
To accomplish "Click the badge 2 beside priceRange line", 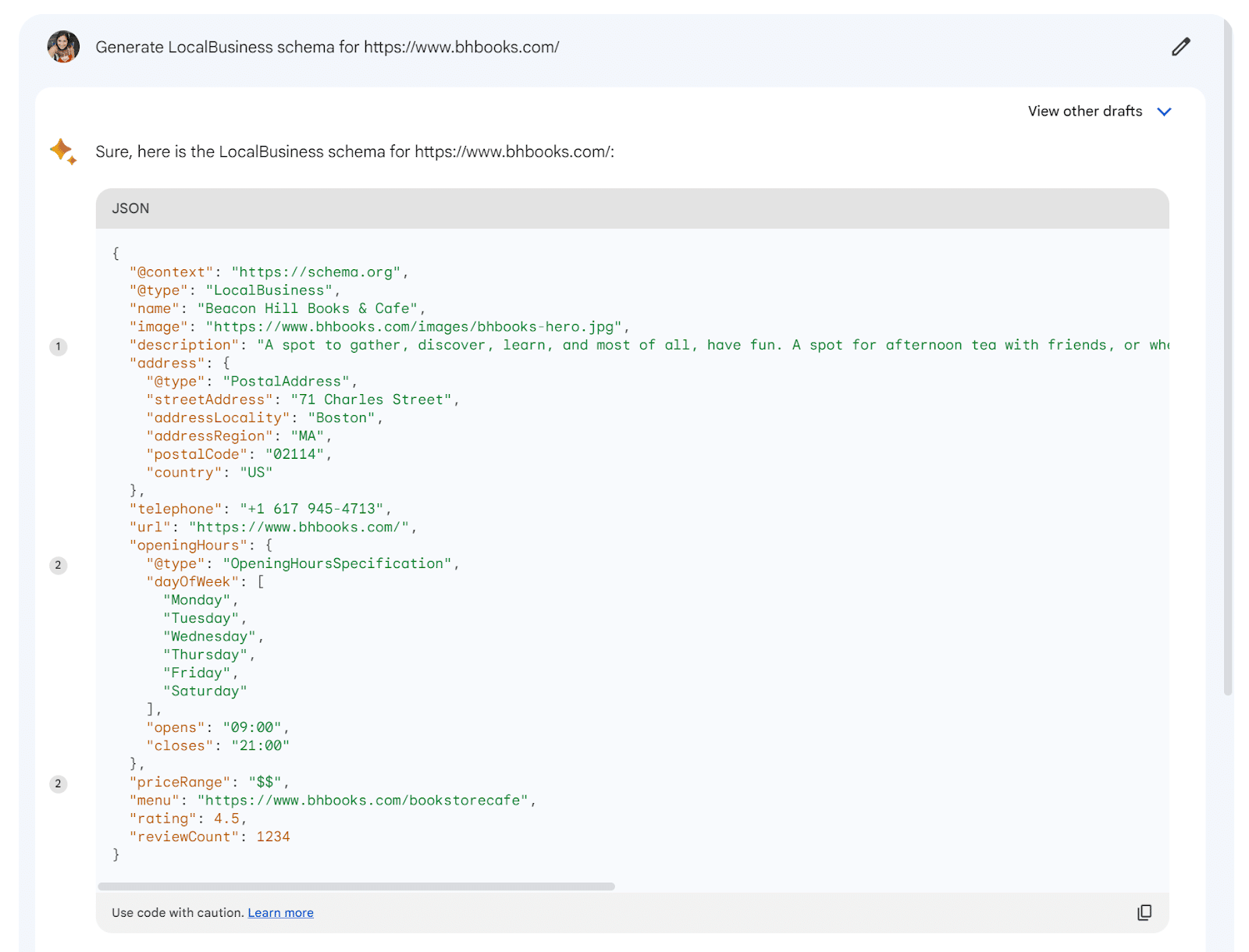I will click(x=59, y=783).
